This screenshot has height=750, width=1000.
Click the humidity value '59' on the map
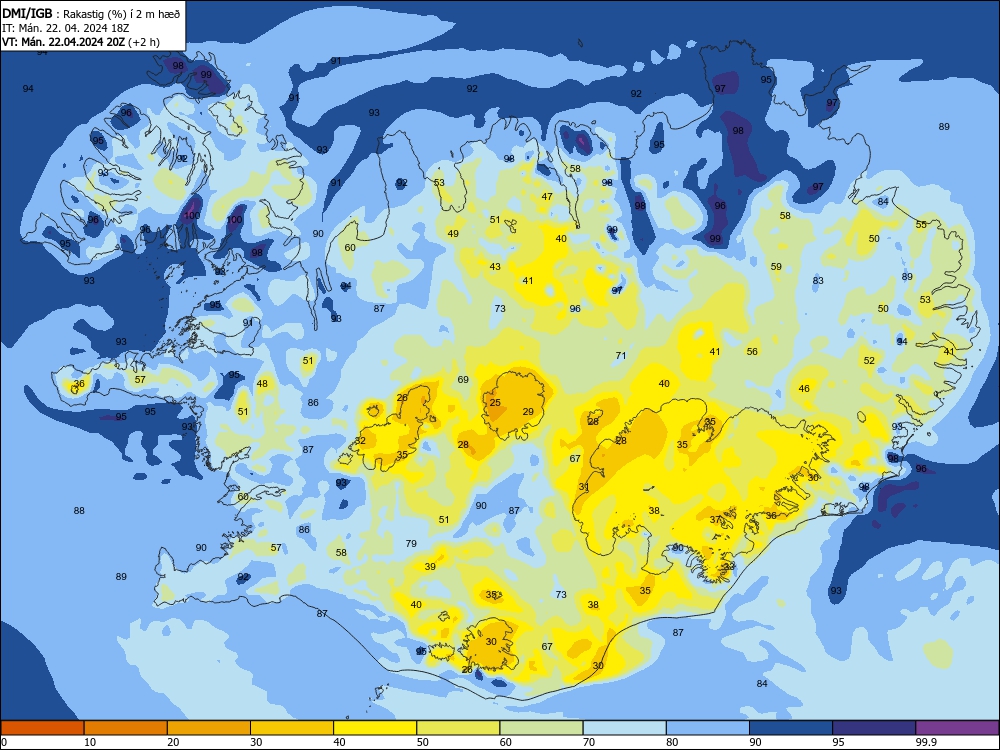tap(776, 267)
